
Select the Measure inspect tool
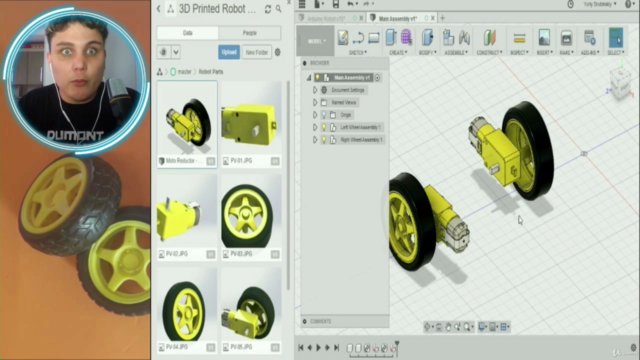(x=519, y=38)
